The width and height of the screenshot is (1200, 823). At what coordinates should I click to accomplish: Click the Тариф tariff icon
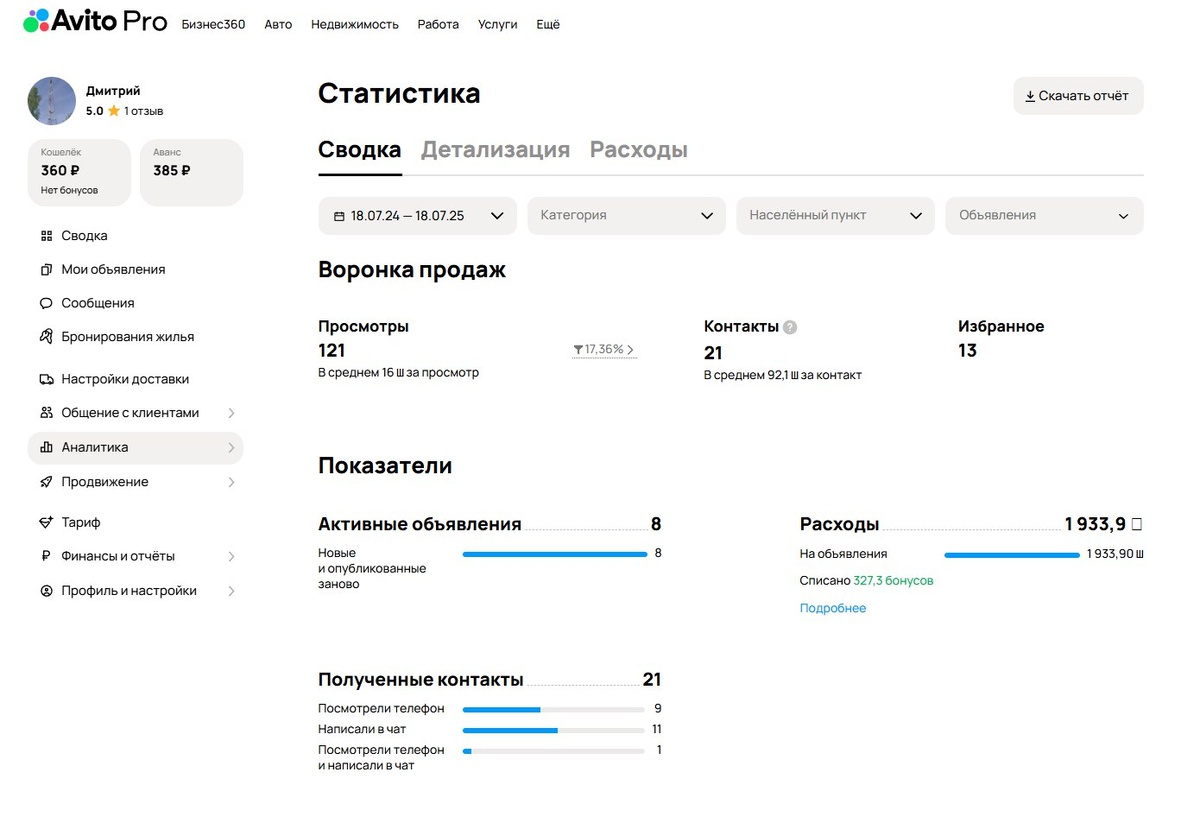pyautogui.click(x=46, y=521)
